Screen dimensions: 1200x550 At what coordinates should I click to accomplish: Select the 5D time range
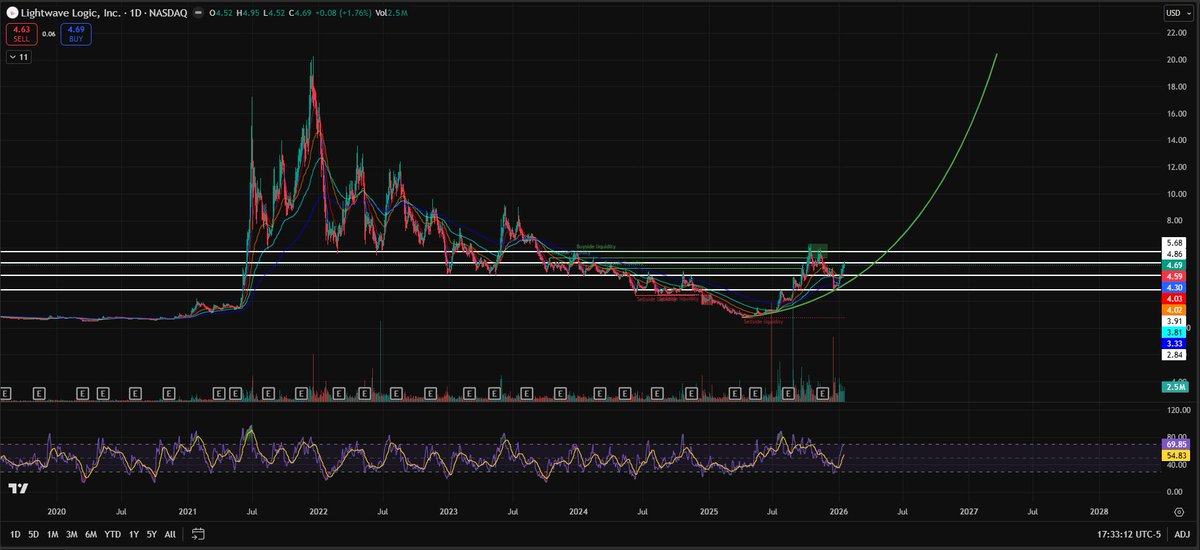[x=34, y=533]
